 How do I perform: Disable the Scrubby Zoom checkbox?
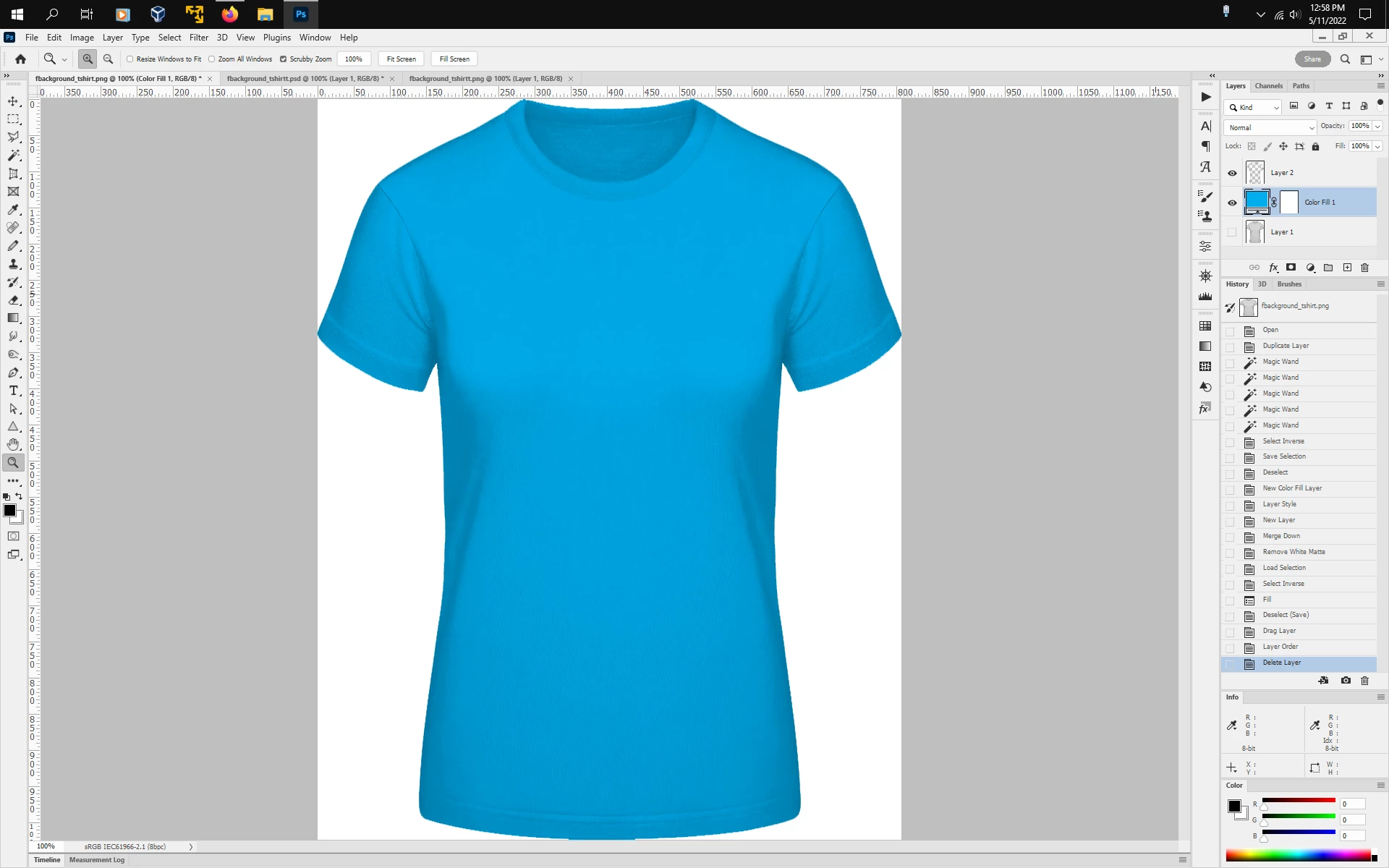284,59
